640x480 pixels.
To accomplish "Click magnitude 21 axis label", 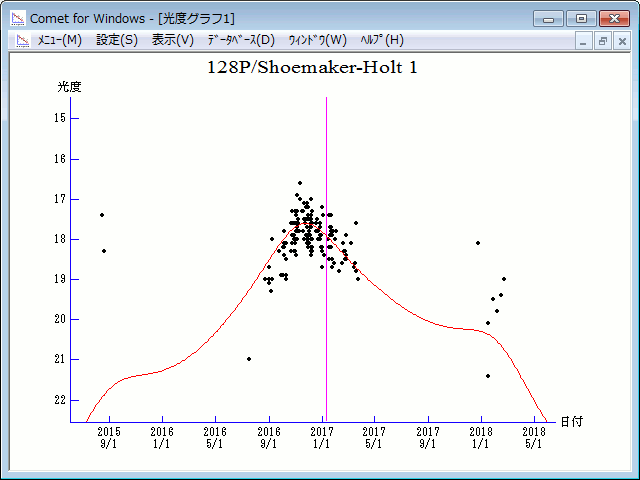I will [x=60, y=359].
